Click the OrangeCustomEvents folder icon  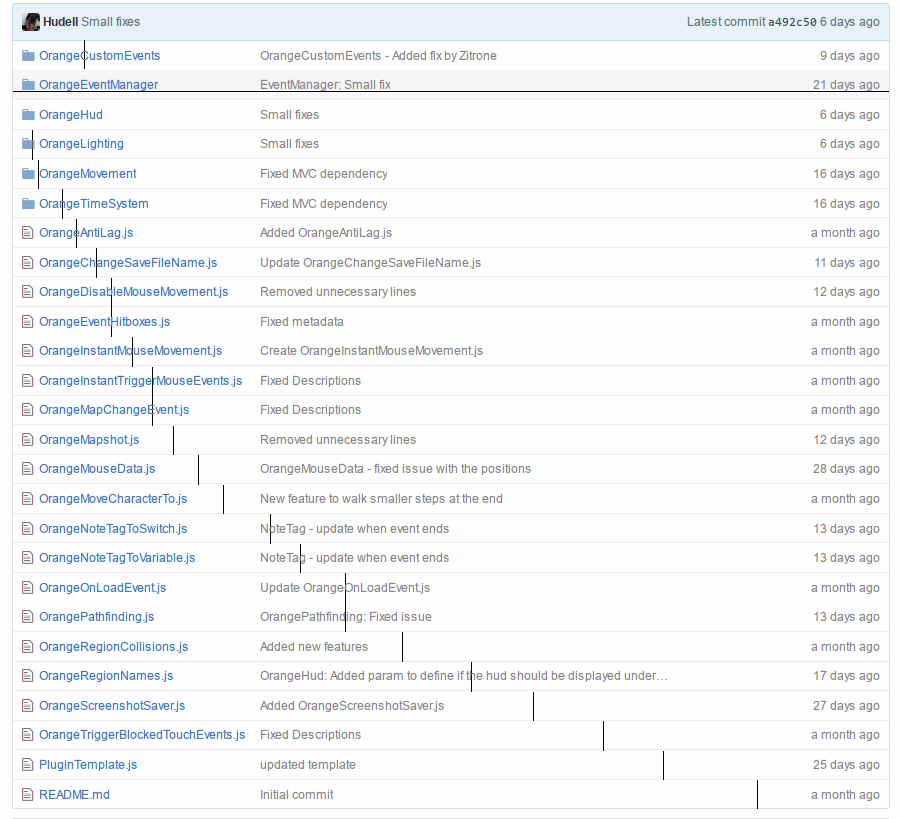coord(28,56)
